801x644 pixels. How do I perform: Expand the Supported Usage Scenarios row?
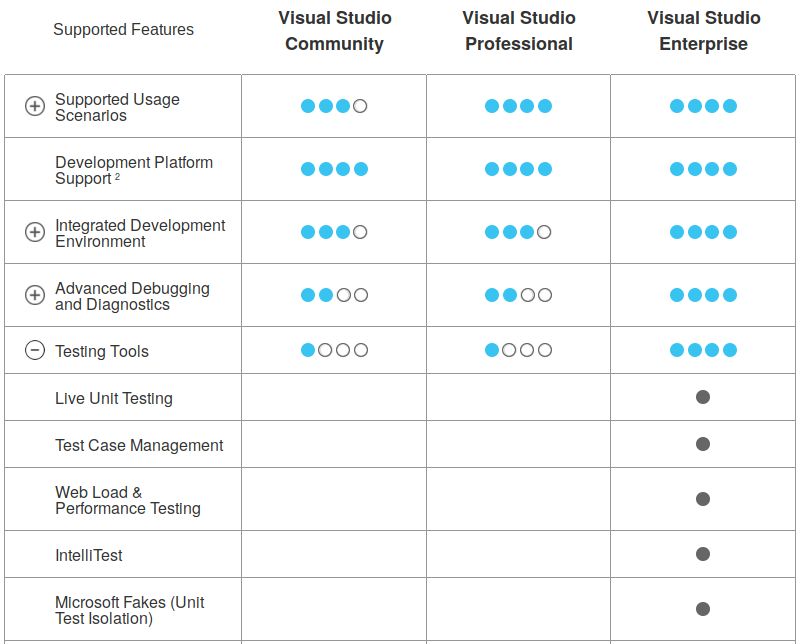(x=35, y=106)
